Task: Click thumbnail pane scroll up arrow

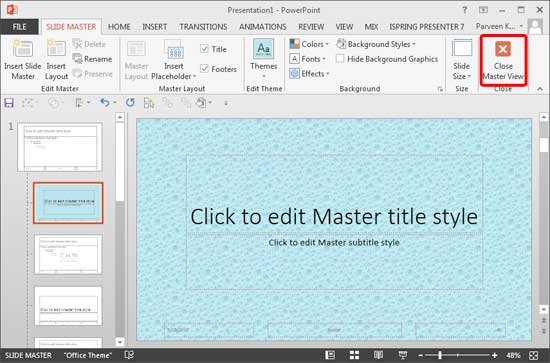Action: pyautogui.click(x=120, y=117)
